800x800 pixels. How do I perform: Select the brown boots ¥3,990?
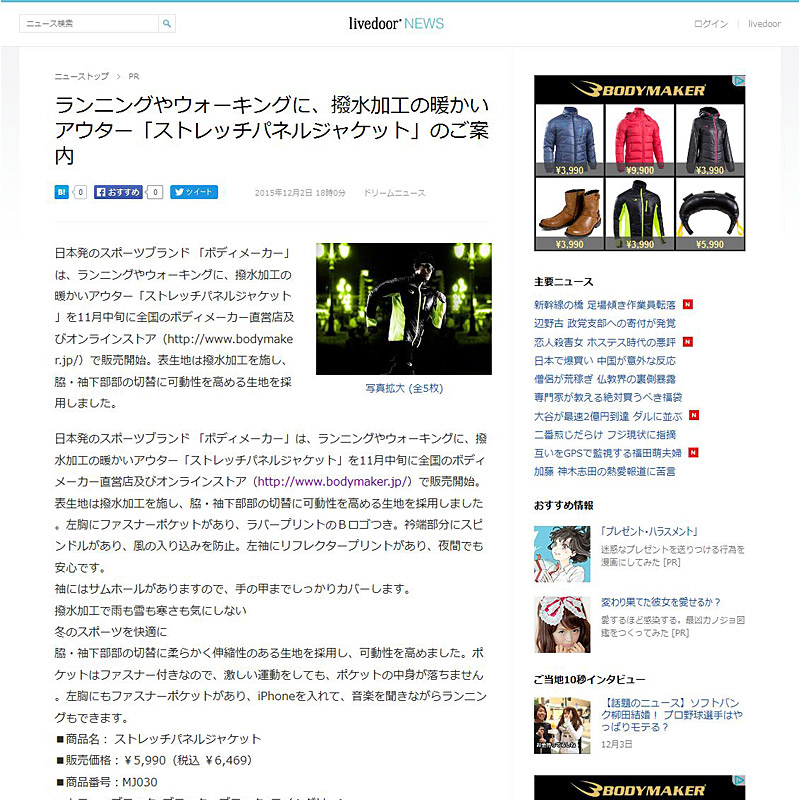coord(569,213)
